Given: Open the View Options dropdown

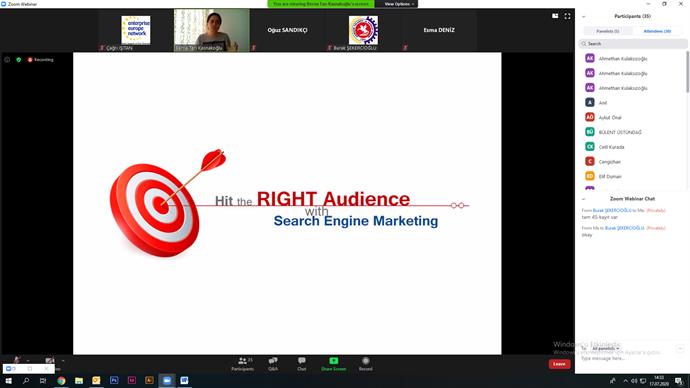Looking at the screenshot, I should [x=399, y=4].
